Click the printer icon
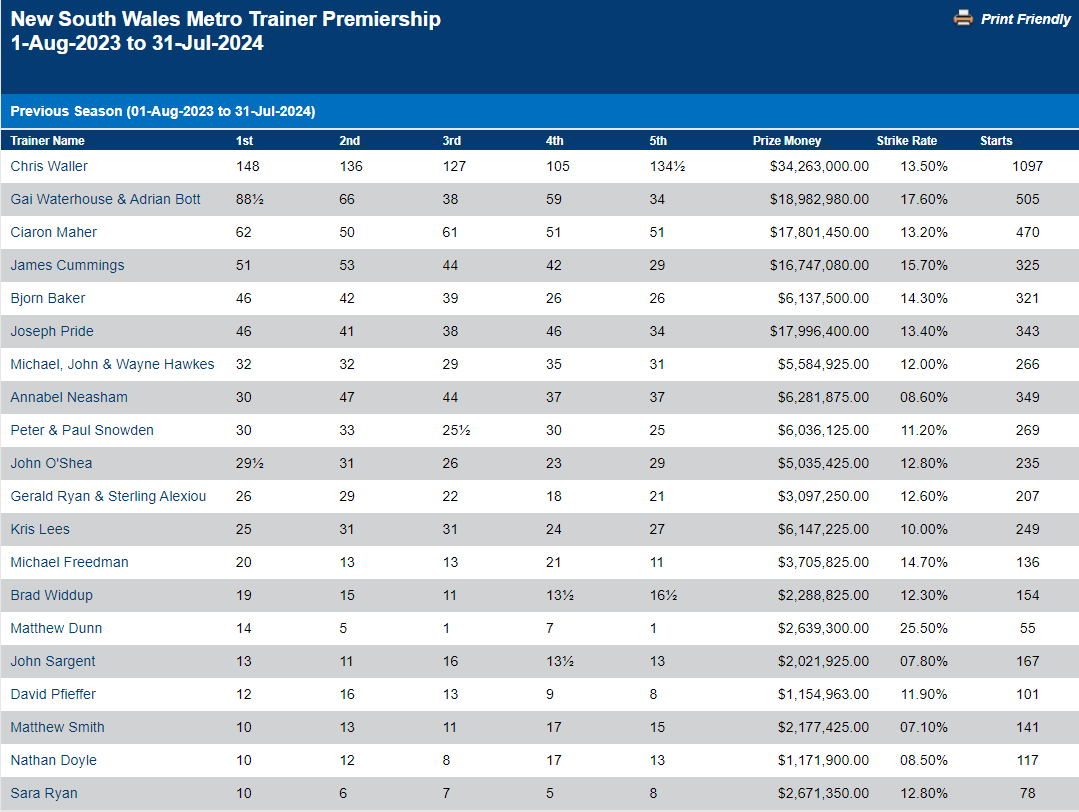Viewport: 1079px width, 812px height. (963, 18)
